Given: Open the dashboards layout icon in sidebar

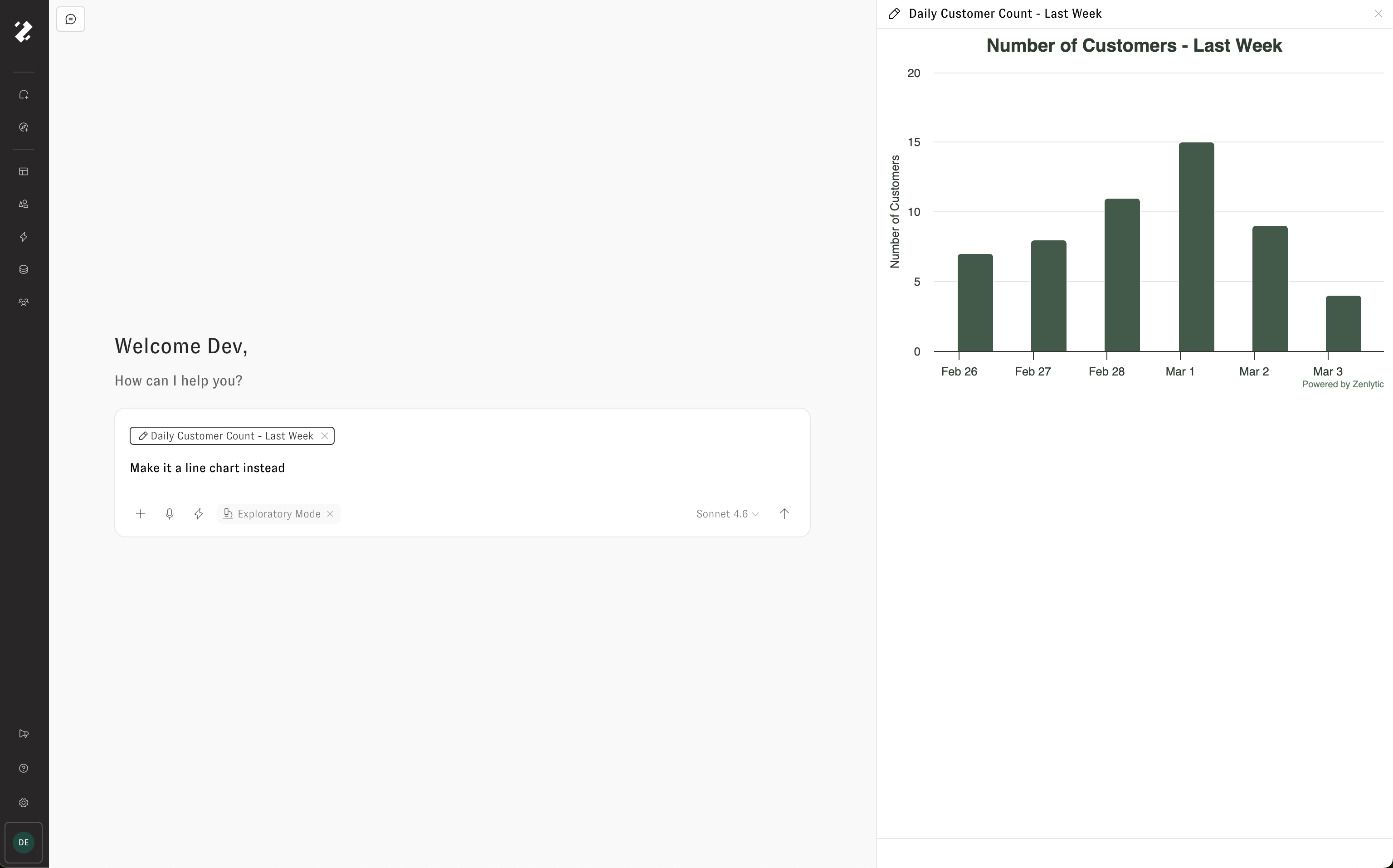Looking at the screenshot, I should [24, 171].
